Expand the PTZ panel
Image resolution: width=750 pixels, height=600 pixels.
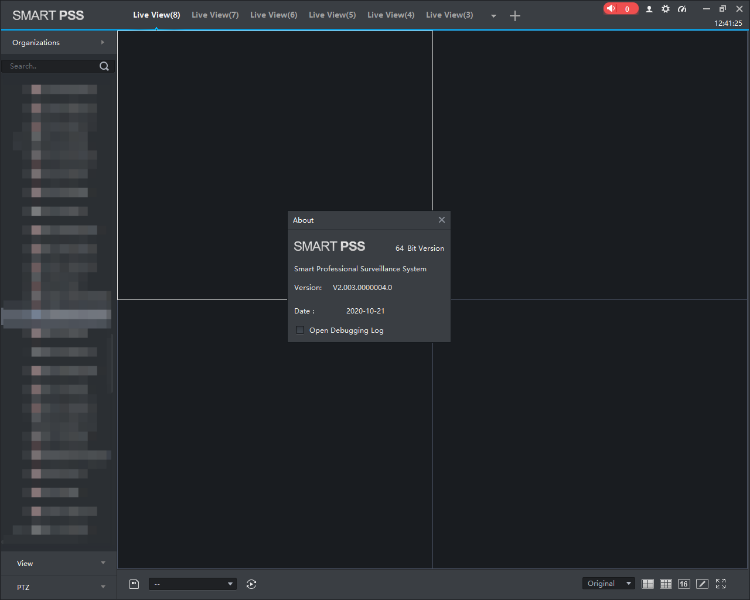click(x=58, y=587)
